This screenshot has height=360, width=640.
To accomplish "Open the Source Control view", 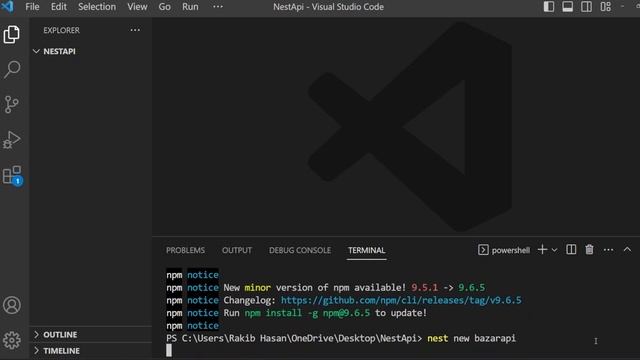I will [12, 104].
